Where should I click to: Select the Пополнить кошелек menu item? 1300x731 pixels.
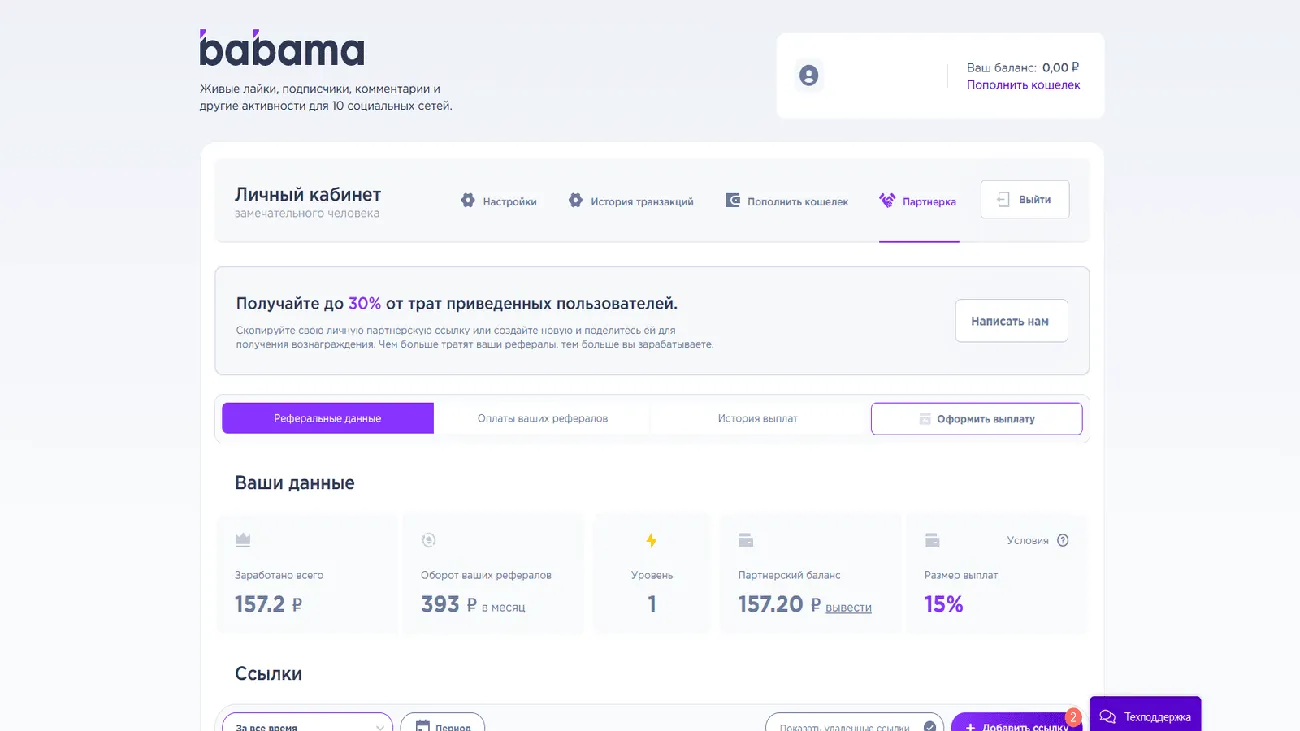(x=786, y=201)
